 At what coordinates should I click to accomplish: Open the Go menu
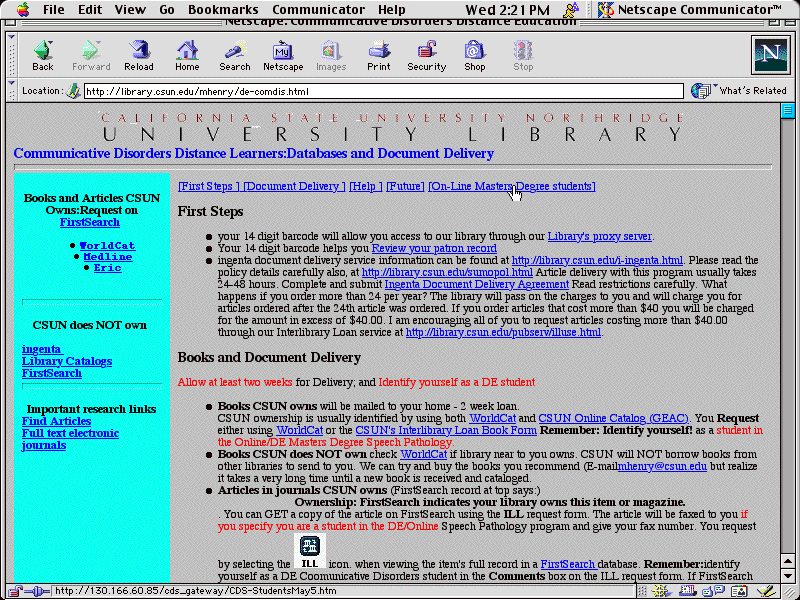tap(167, 10)
